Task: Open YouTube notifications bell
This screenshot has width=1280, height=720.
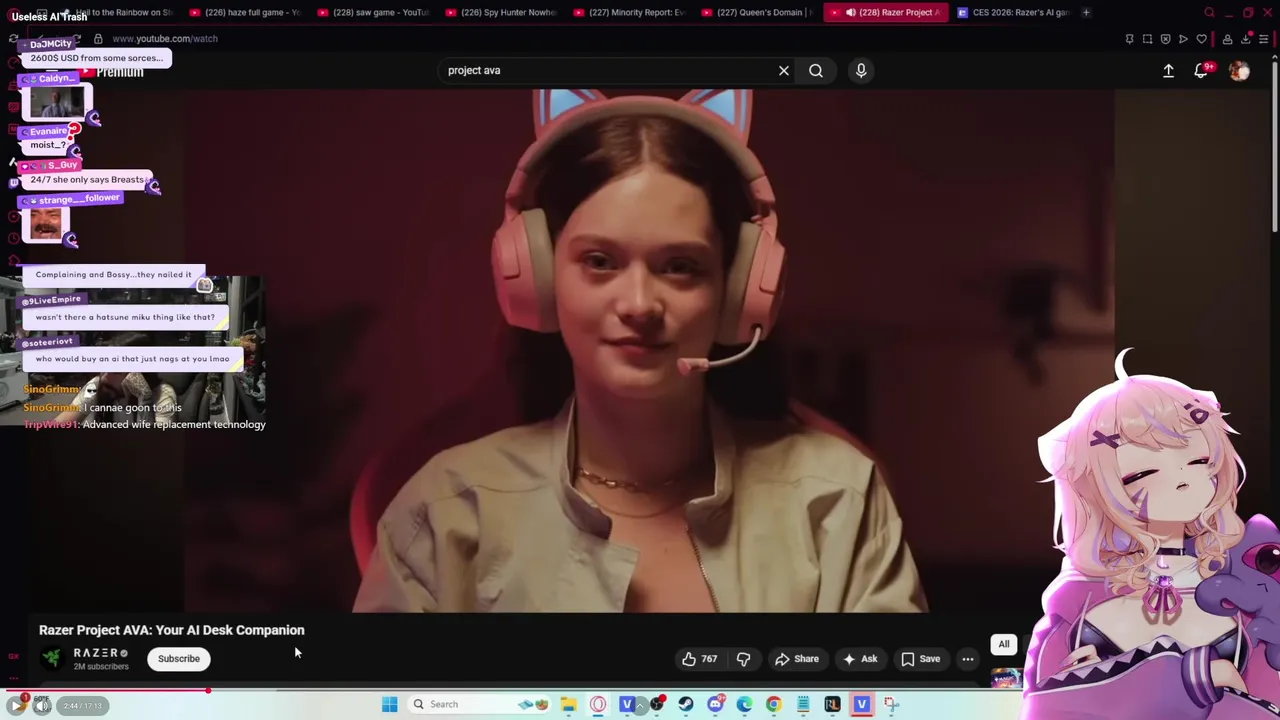Action: pos(1201,71)
